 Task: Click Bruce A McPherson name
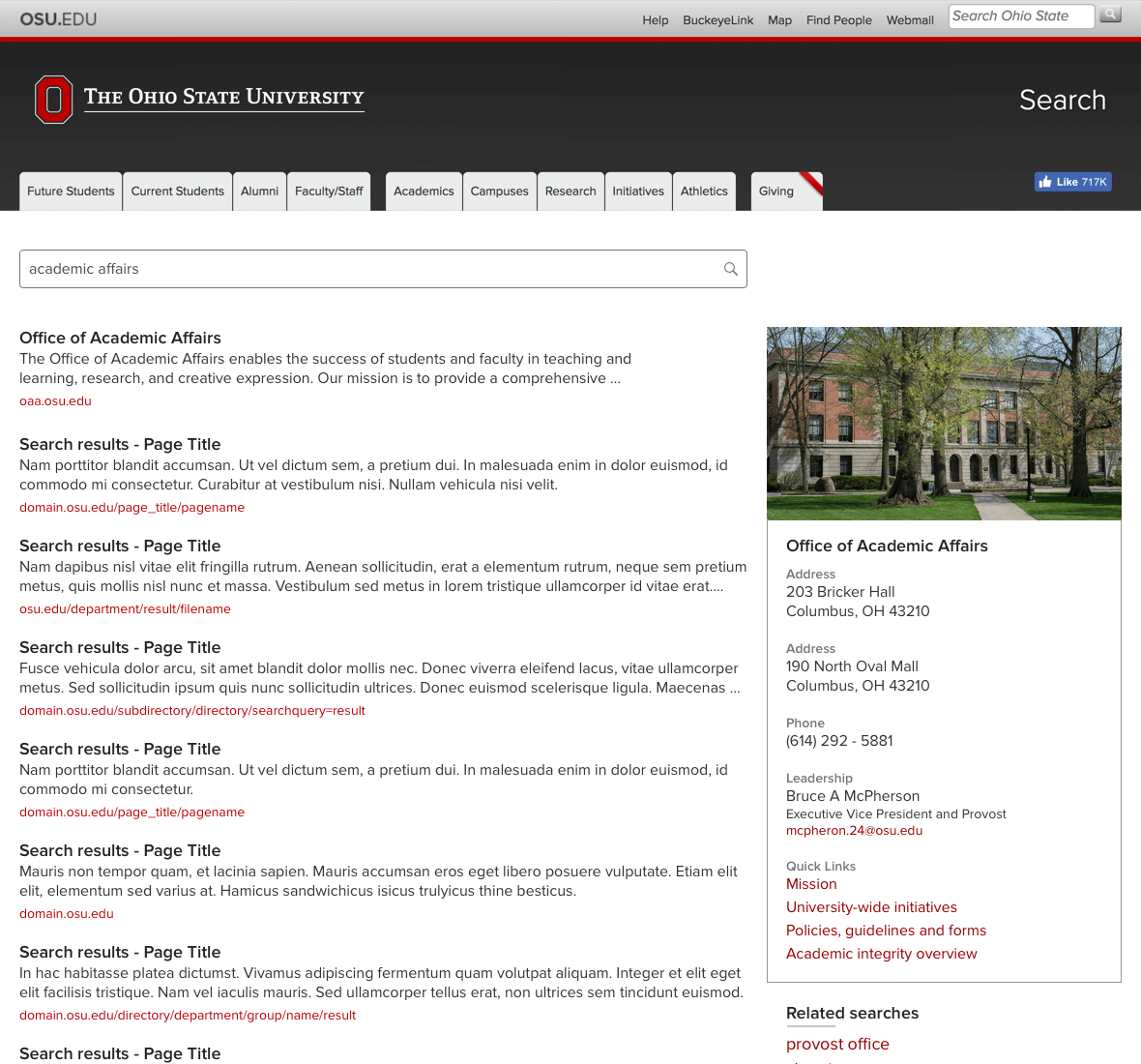(x=853, y=796)
